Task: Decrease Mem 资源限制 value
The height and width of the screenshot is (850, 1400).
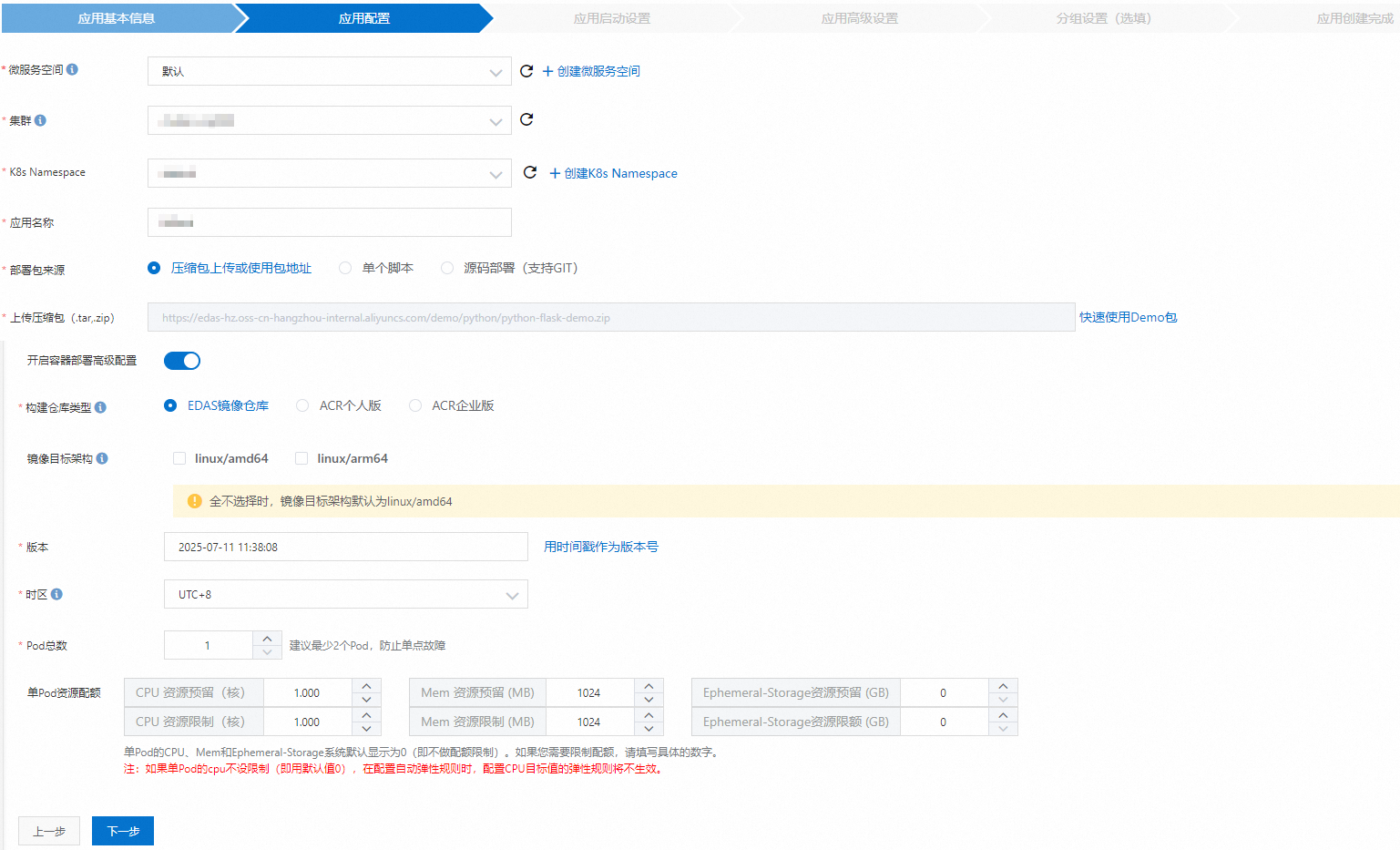Action: point(649,729)
